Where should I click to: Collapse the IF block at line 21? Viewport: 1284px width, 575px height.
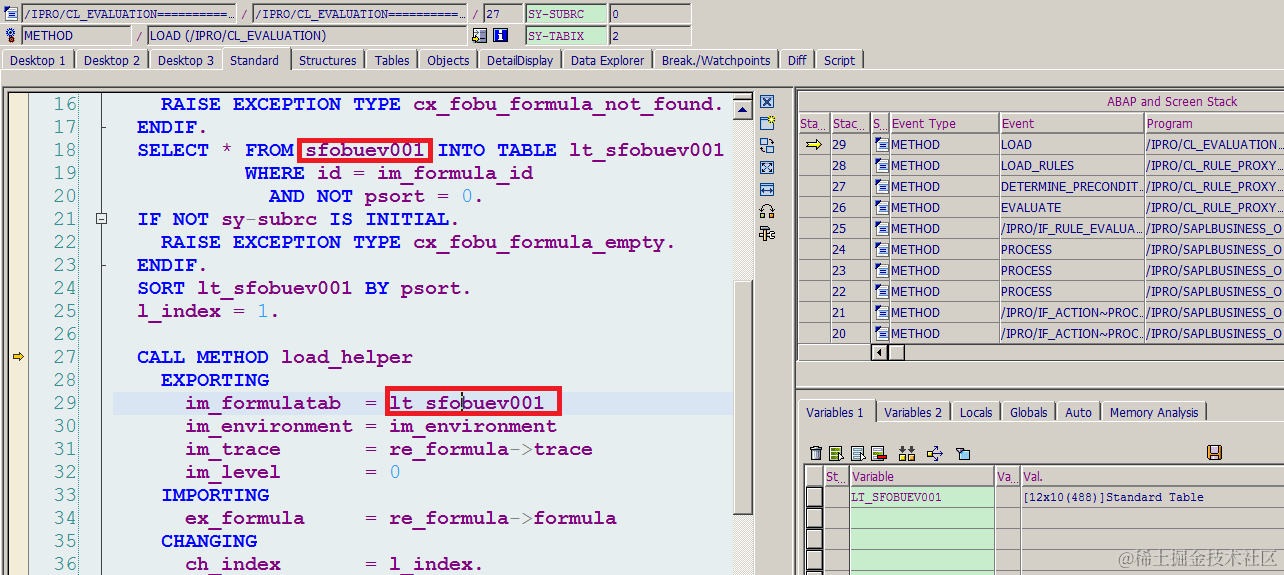101,218
